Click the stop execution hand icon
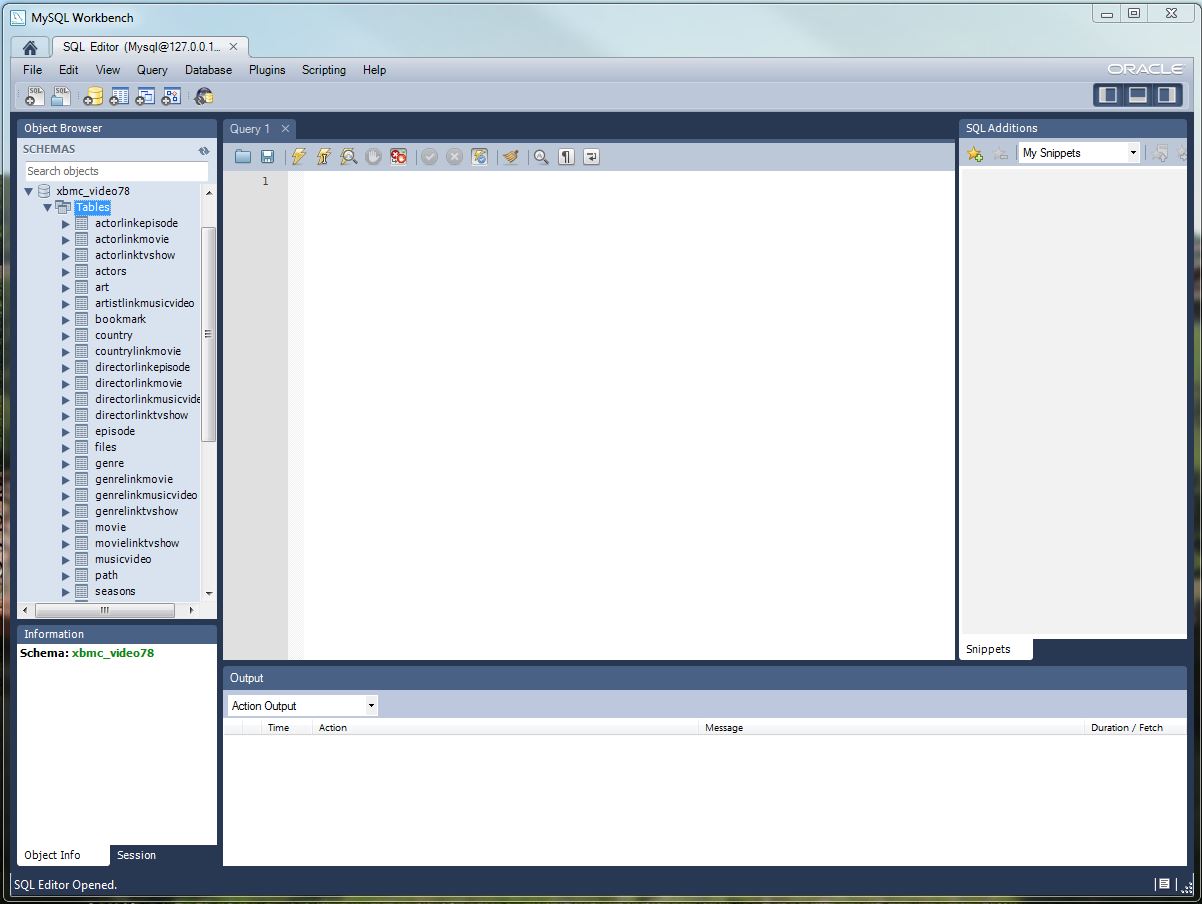Viewport: 1202px width, 904px height. click(373, 157)
